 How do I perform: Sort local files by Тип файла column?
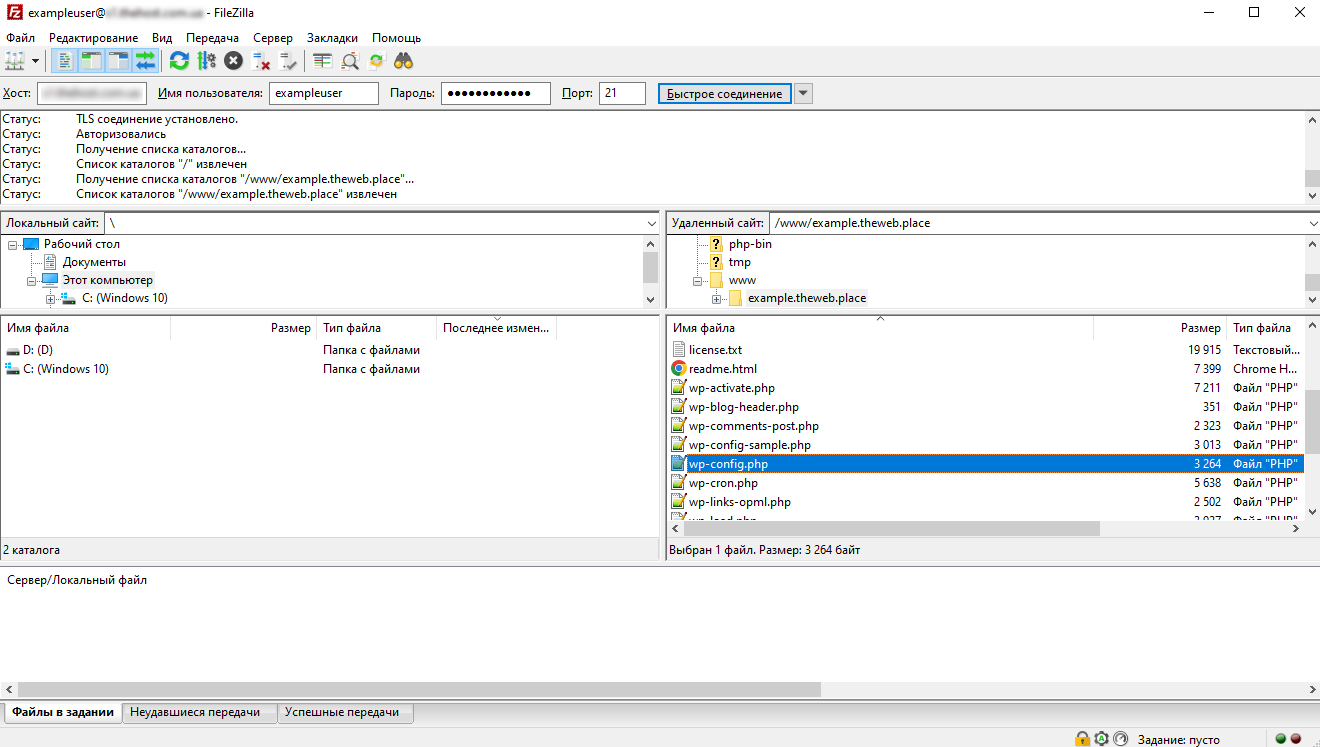(x=377, y=328)
